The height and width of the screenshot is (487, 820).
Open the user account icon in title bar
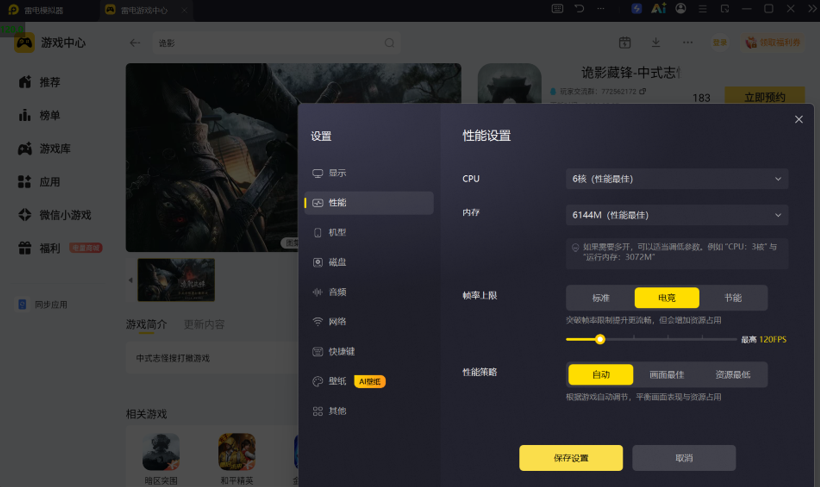coord(680,8)
